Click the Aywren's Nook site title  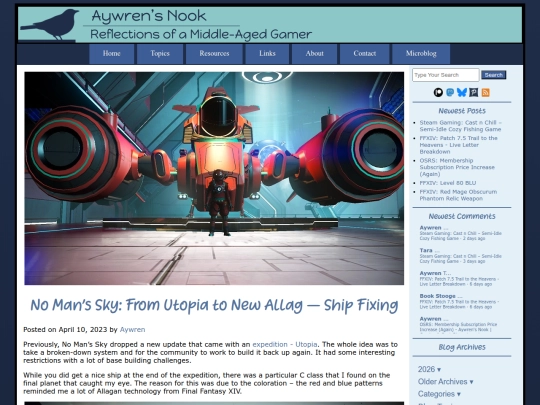point(149,16)
